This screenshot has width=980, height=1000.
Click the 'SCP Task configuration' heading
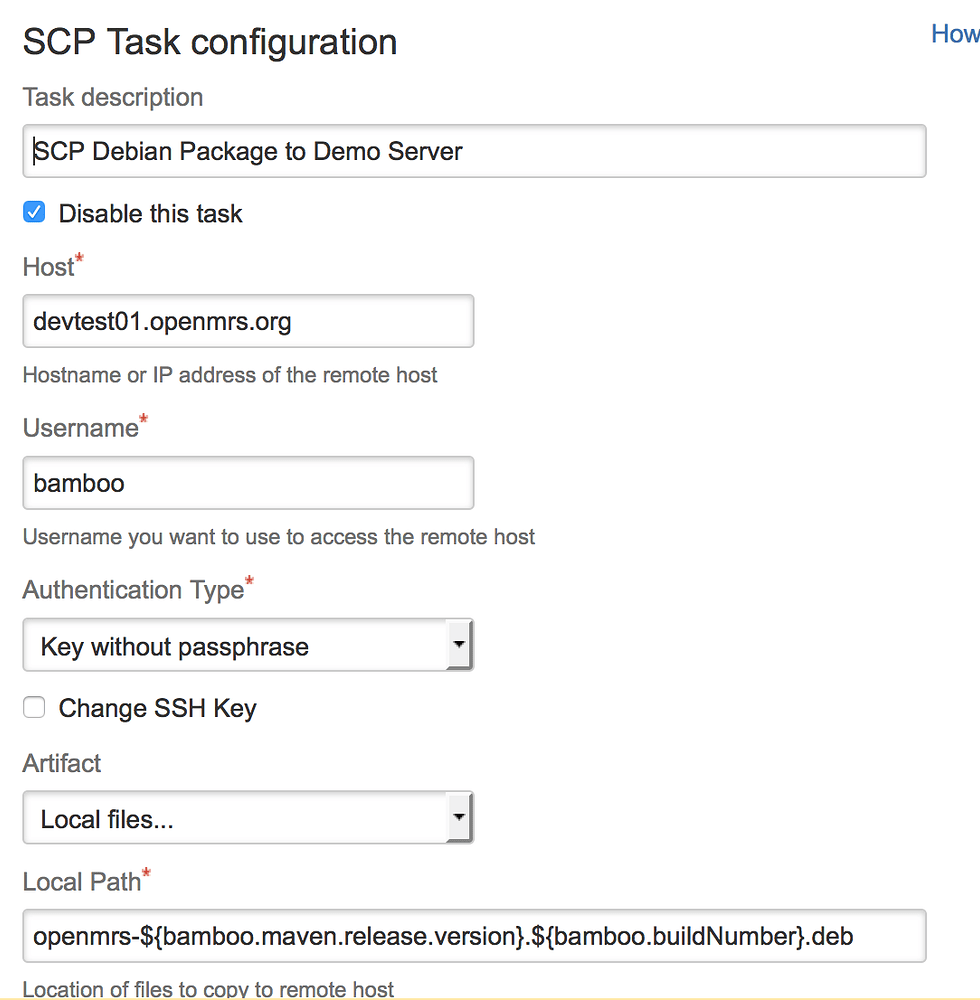[x=210, y=42]
